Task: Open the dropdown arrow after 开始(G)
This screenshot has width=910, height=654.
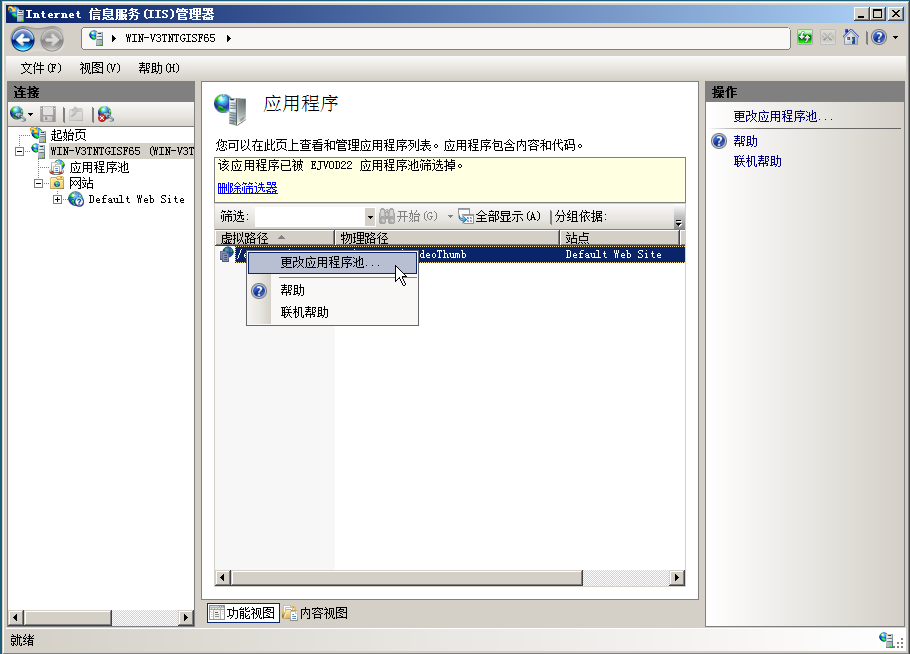Action: pyautogui.click(x=450, y=217)
